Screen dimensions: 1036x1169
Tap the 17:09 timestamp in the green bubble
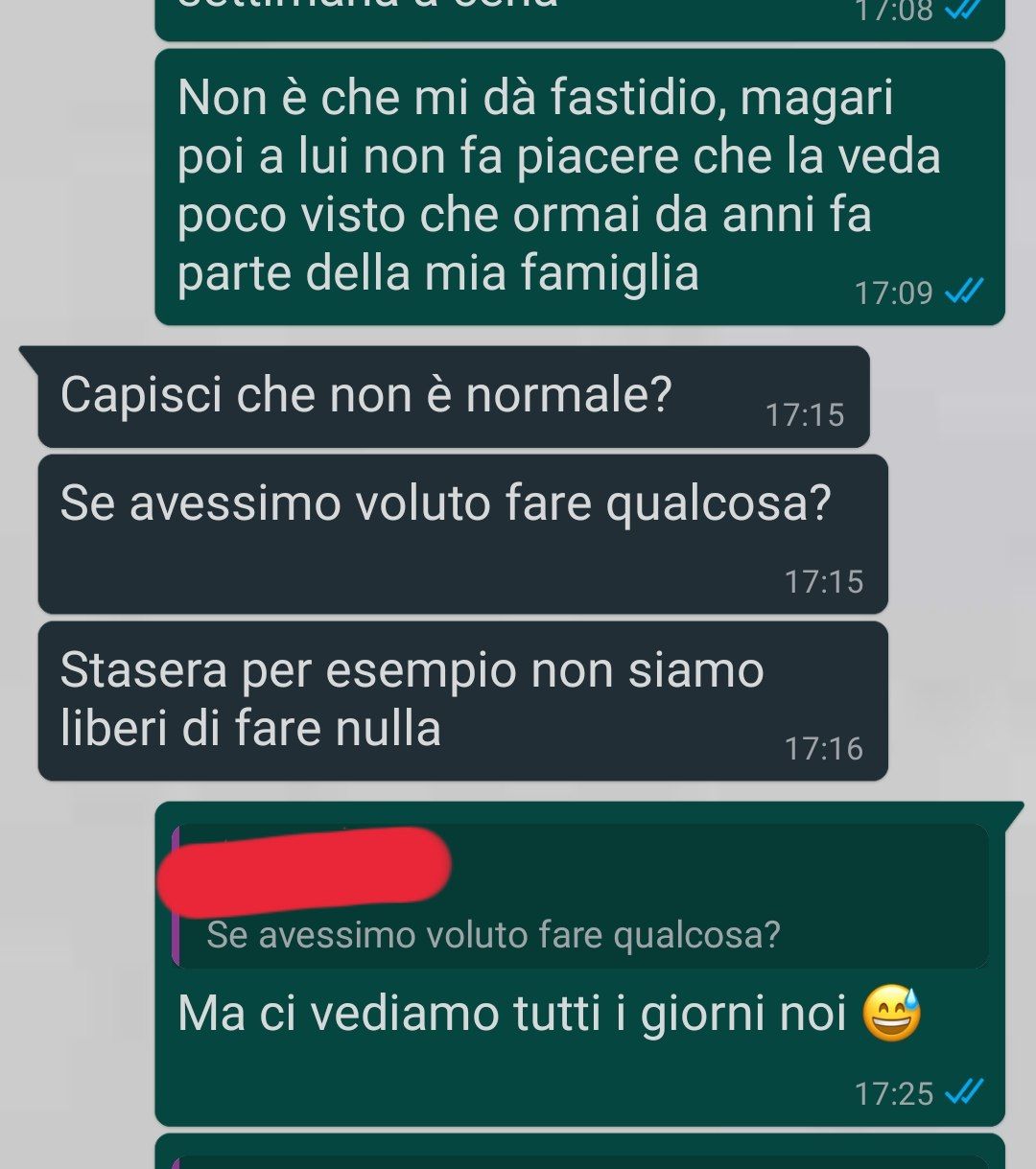pyautogui.click(x=894, y=292)
